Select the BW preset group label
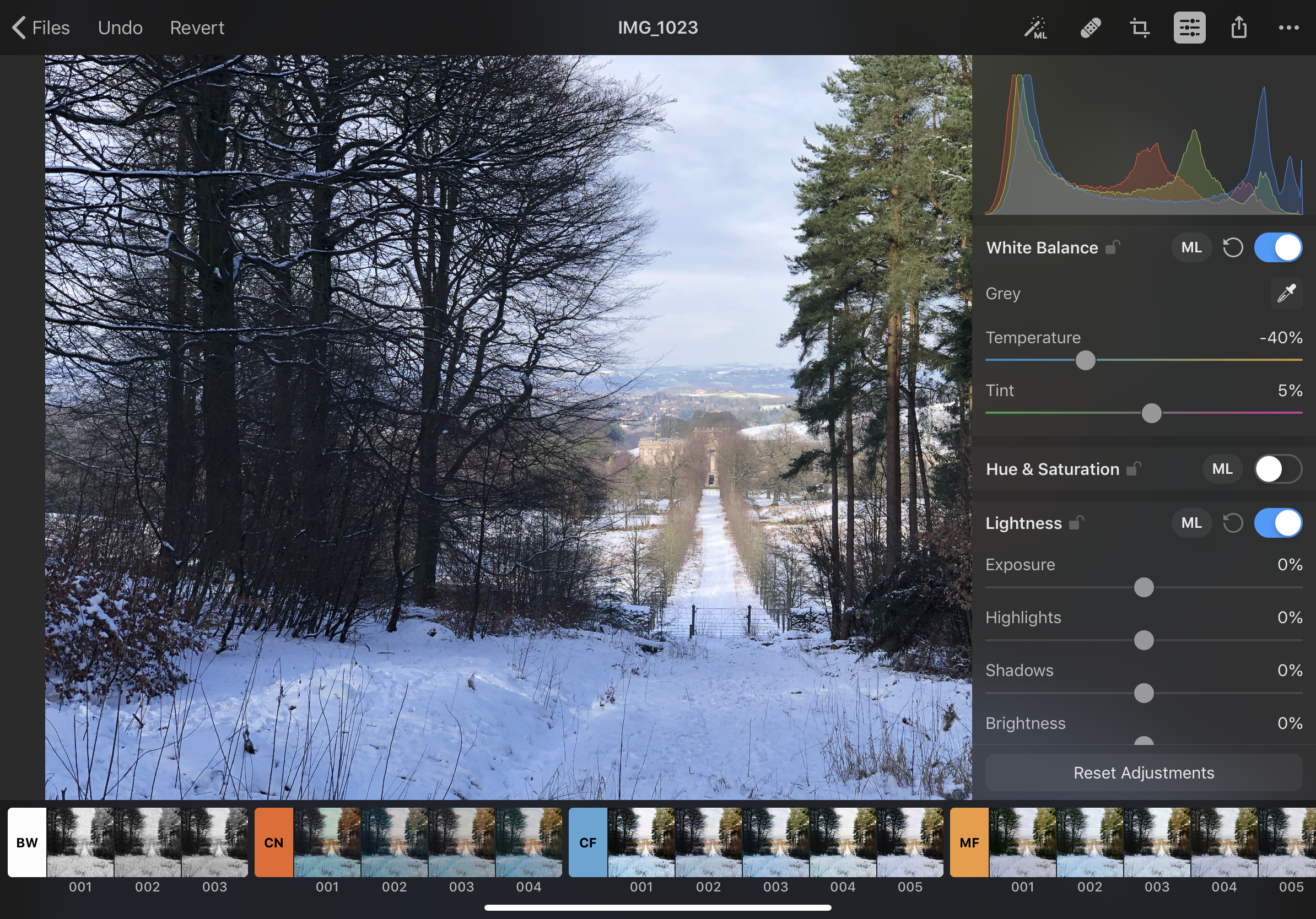The height and width of the screenshot is (919, 1316). 27,842
